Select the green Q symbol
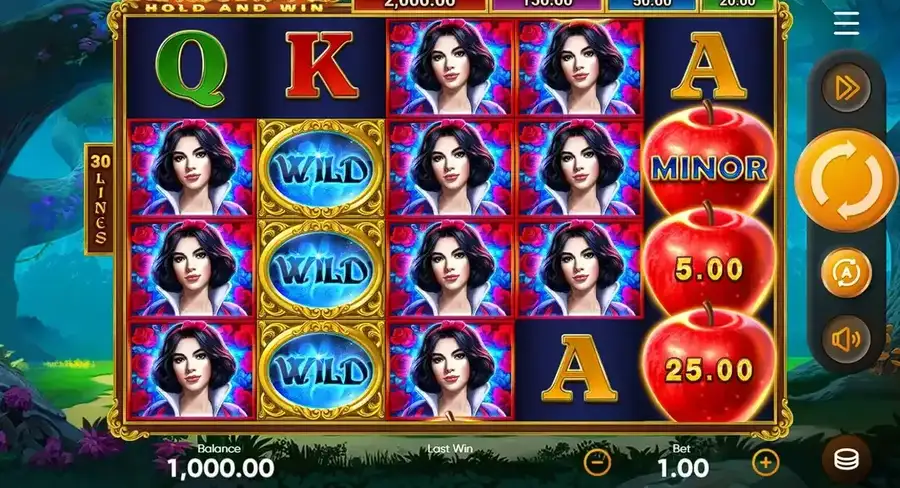Screen dimensions: 900x488 tap(191, 68)
